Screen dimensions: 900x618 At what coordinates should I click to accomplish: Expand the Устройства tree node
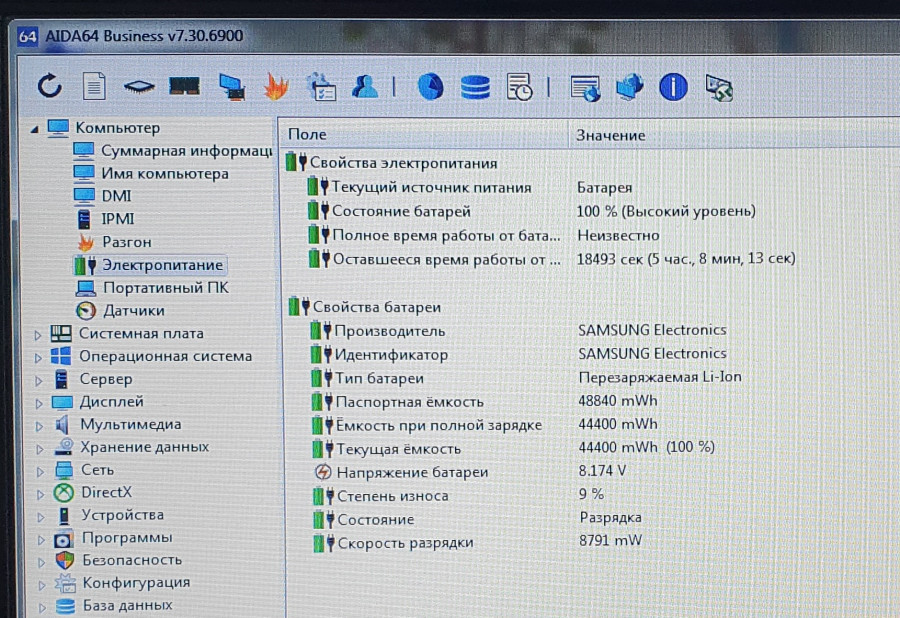tap(41, 517)
